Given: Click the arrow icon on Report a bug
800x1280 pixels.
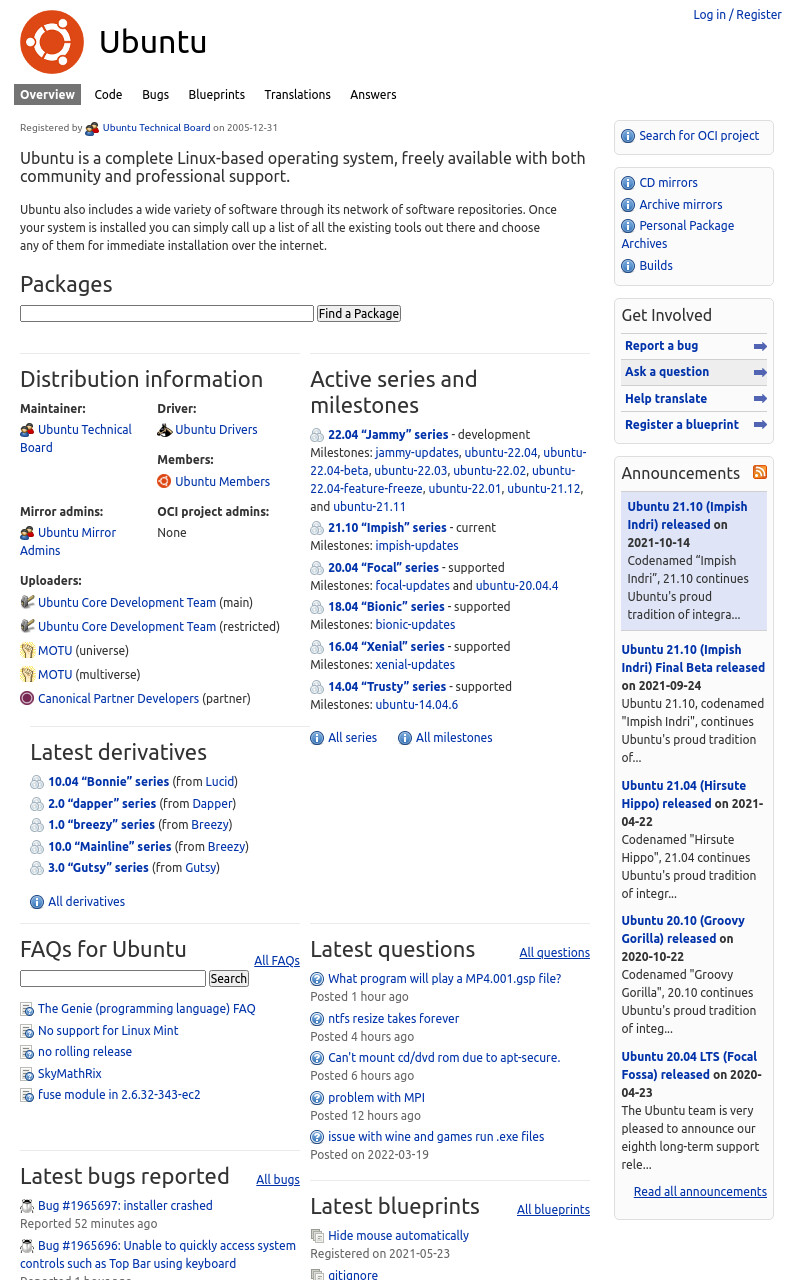Looking at the screenshot, I should click(x=760, y=346).
